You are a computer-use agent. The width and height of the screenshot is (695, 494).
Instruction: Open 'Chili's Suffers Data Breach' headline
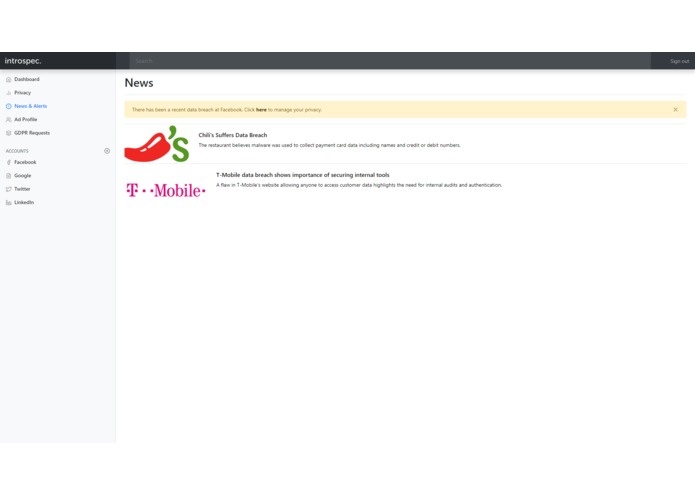coord(233,135)
